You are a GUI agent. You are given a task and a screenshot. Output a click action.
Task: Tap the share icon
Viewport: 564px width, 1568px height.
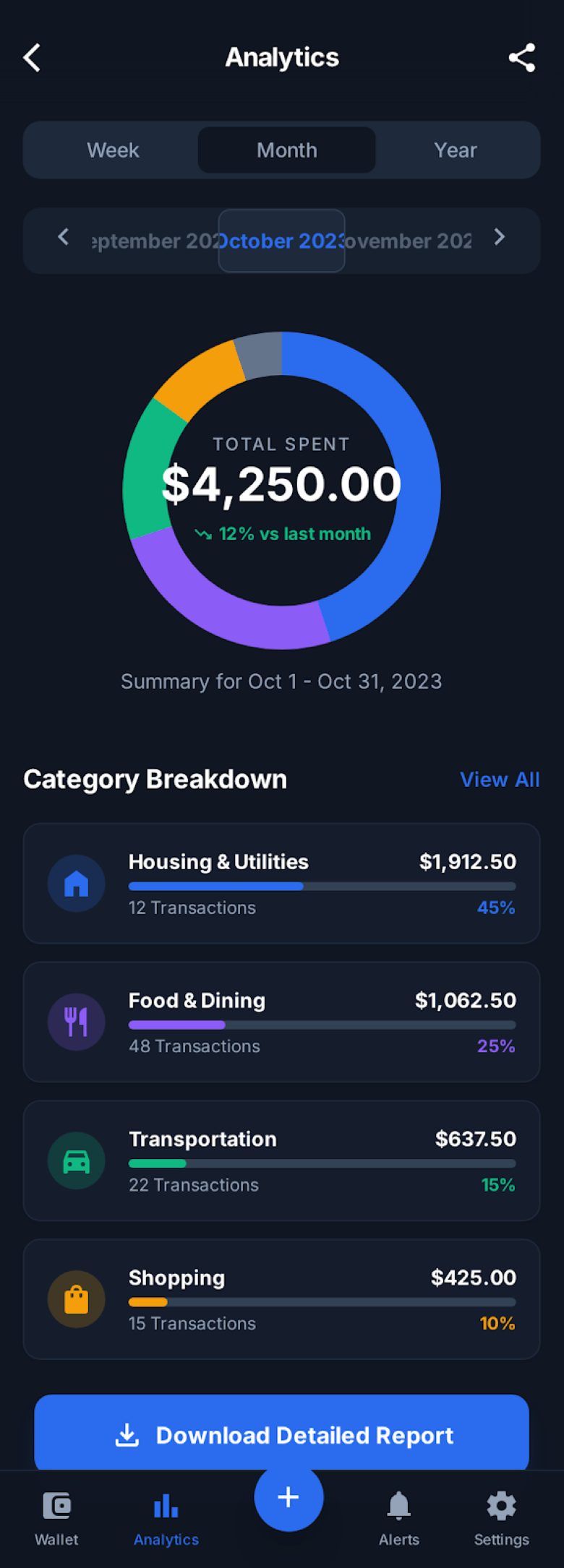click(521, 58)
